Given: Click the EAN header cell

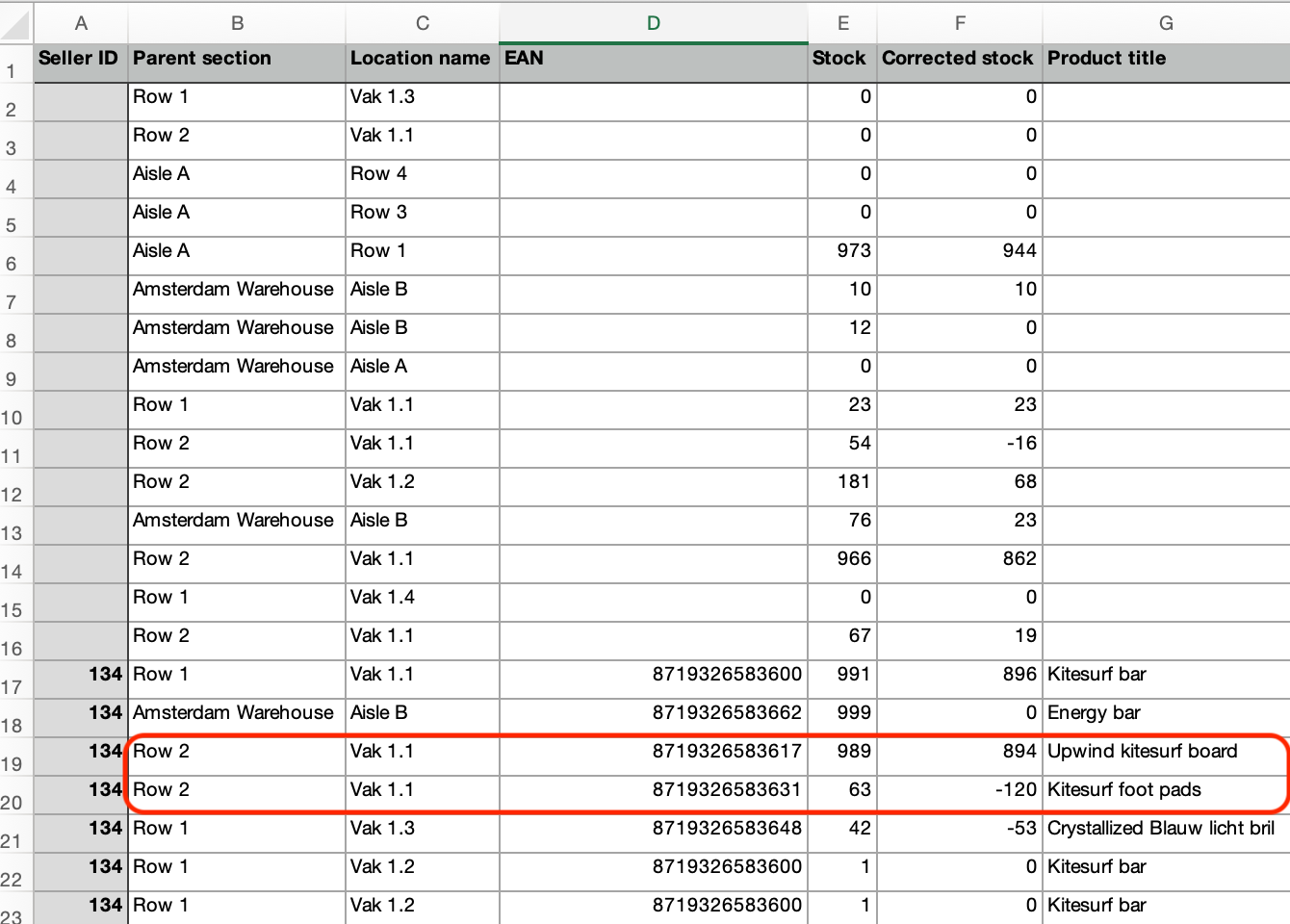Looking at the screenshot, I should point(654,64).
